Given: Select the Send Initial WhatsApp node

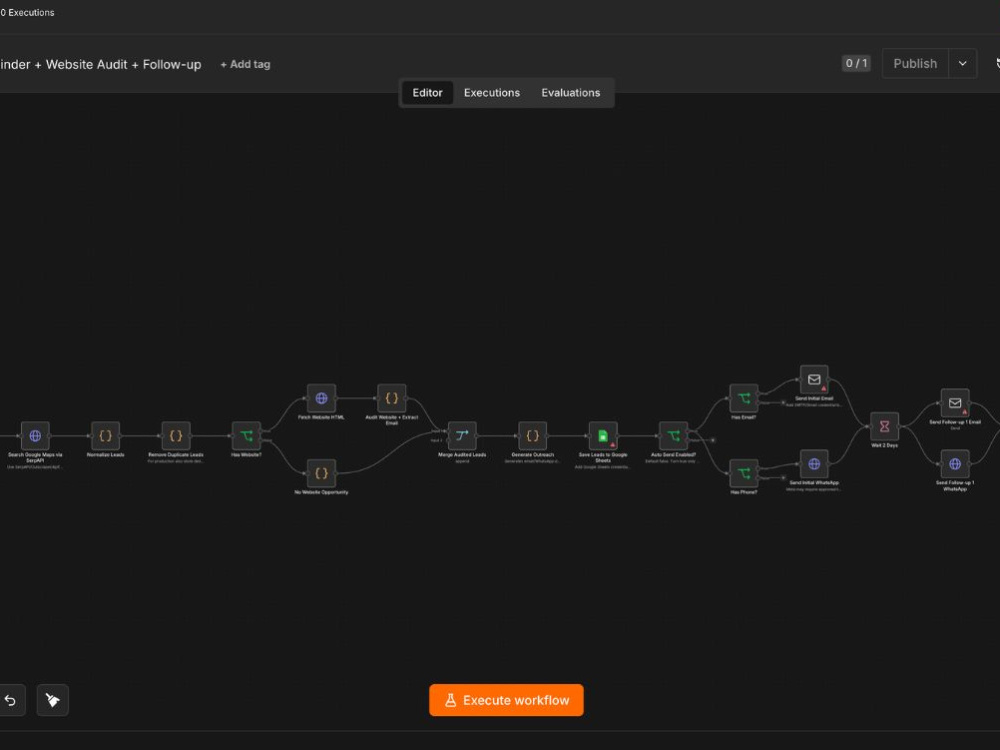Looking at the screenshot, I should tap(814, 464).
